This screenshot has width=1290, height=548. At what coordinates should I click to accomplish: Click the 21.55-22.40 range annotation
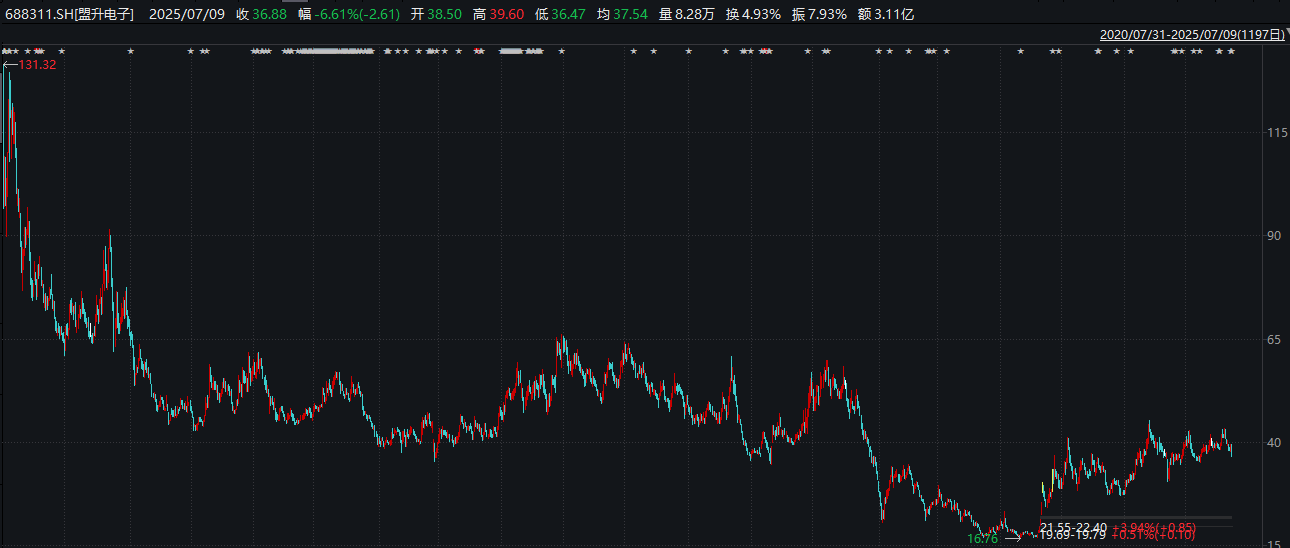click(x=1073, y=527)
